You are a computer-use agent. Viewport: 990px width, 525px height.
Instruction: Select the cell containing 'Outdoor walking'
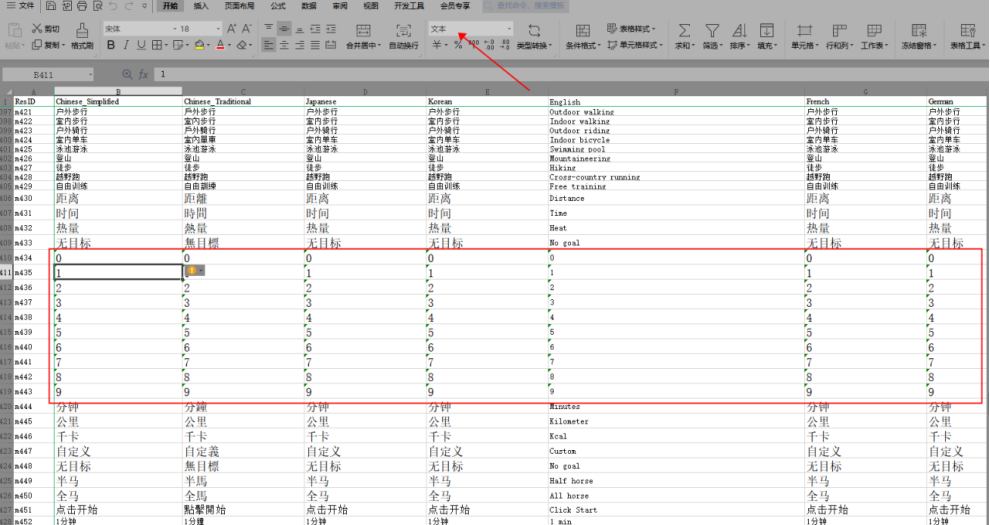click(x=676, y=112)
